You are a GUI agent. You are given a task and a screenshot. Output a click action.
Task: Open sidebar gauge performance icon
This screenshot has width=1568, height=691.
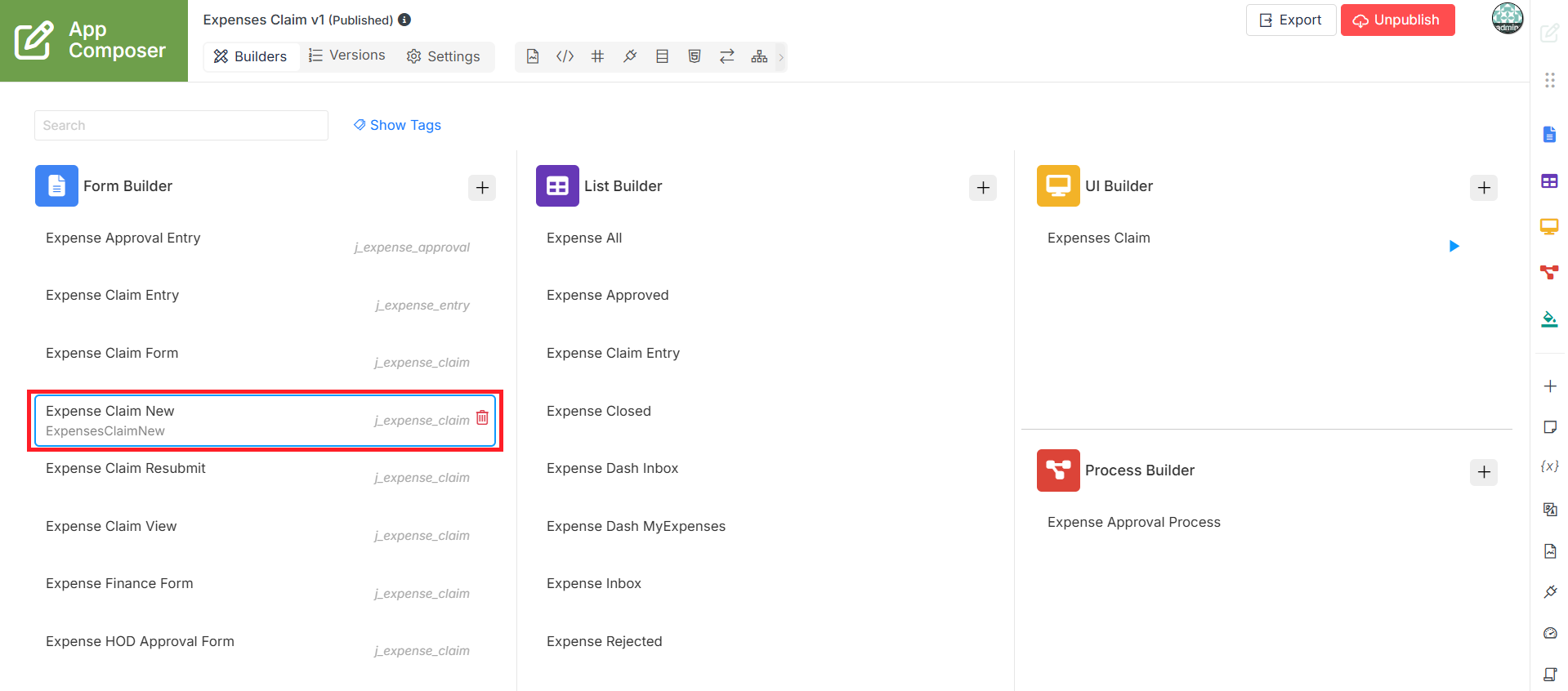(1549, 633)
